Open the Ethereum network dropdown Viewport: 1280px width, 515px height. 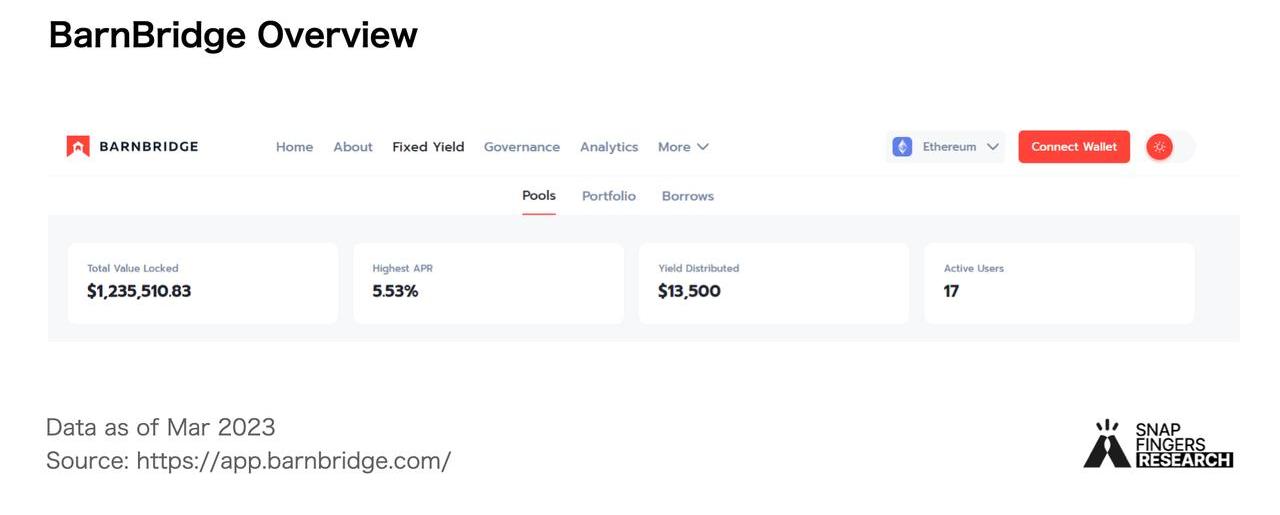pos(945,147)
